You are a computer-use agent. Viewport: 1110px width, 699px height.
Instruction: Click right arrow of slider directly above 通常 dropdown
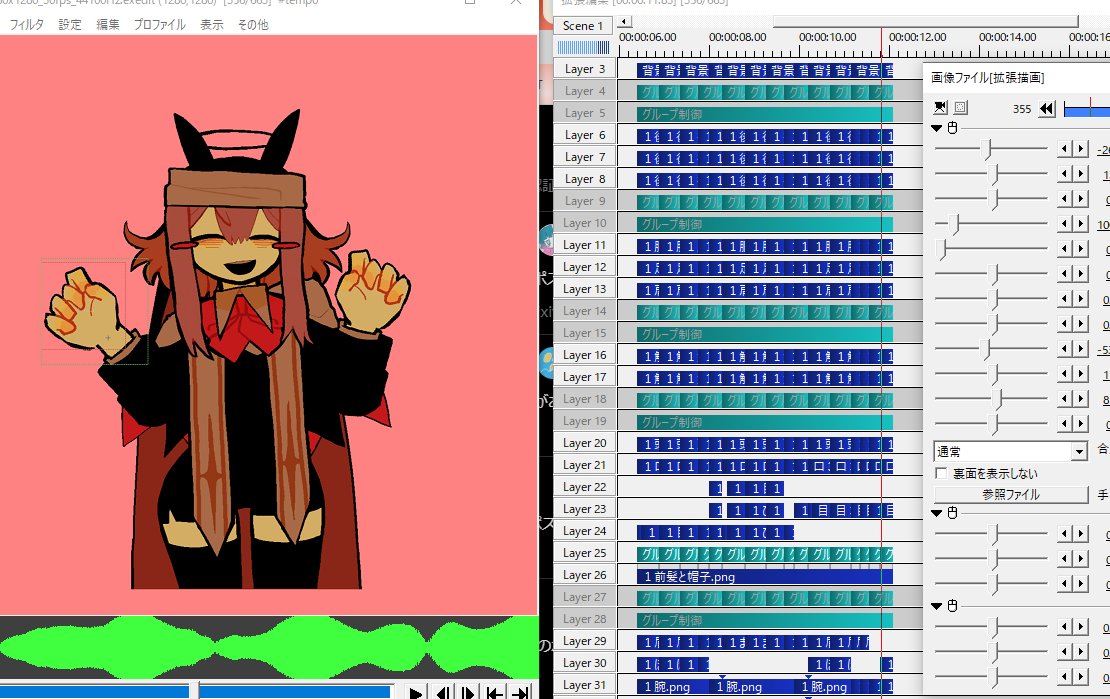[x=1080, y=424]
